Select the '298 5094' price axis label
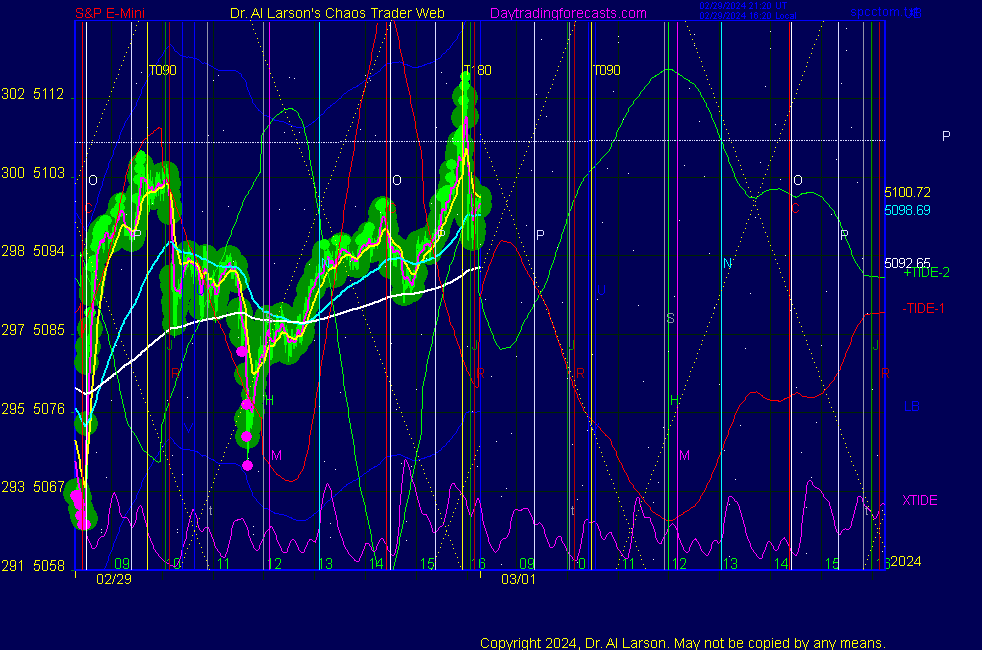Viewport: 982px width, 650px height. point(33,251)
